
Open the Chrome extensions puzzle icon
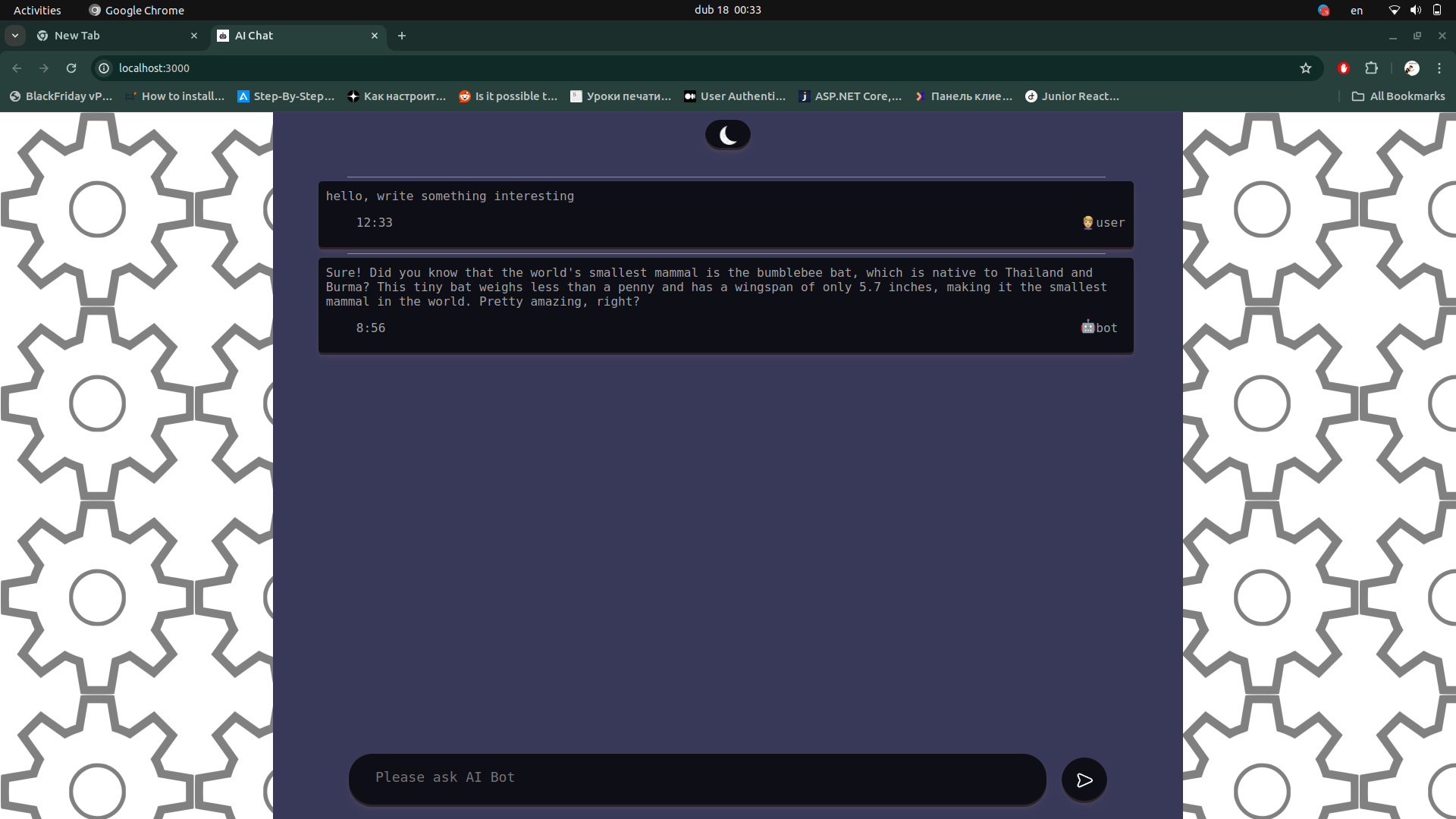pyautogui.click(x=1371, y=68)
